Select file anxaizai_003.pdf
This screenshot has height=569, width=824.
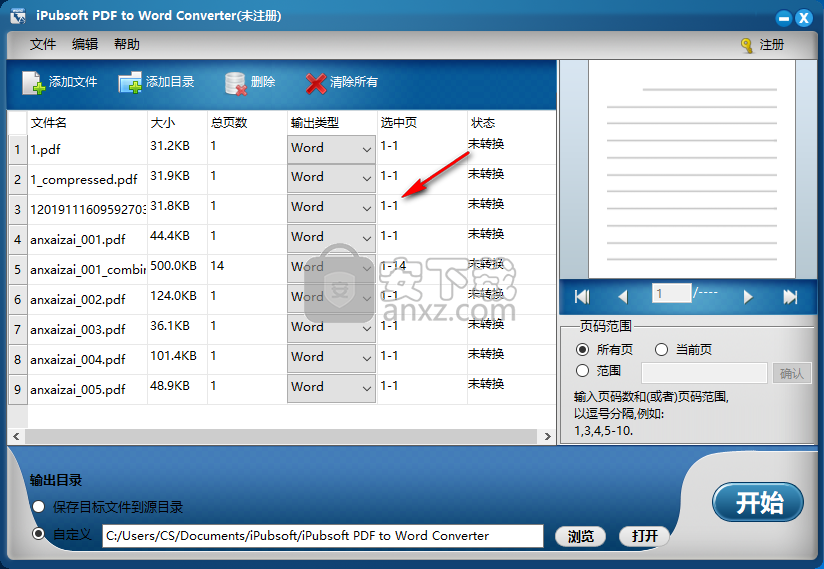pos(78,329)
